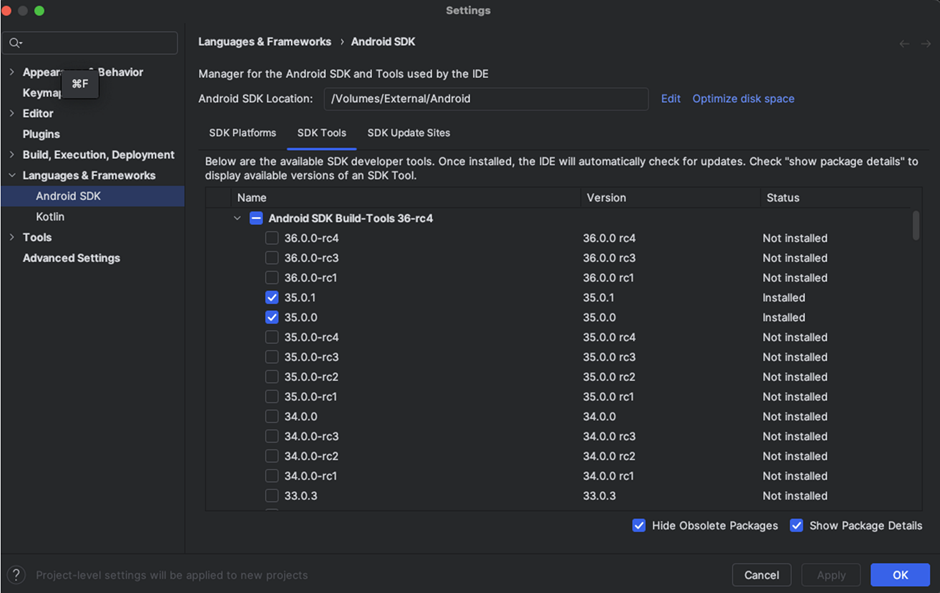Click 'Not installed' status for 34.0.0

(795, 416)
